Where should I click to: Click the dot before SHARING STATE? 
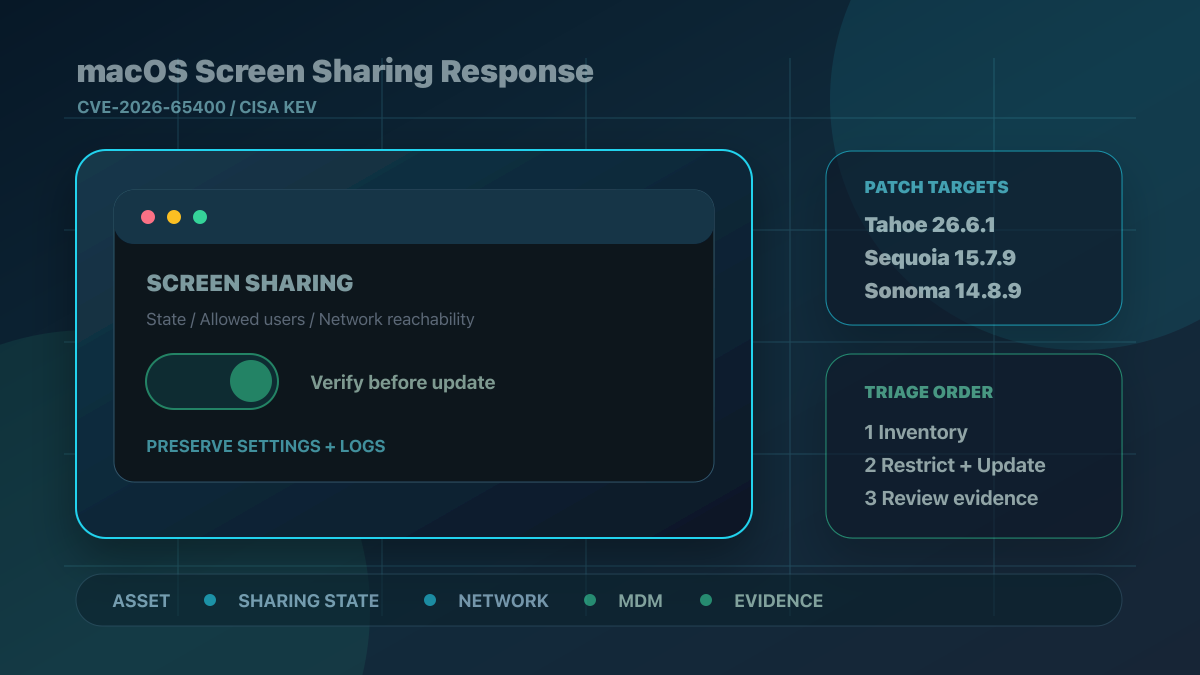210,600
